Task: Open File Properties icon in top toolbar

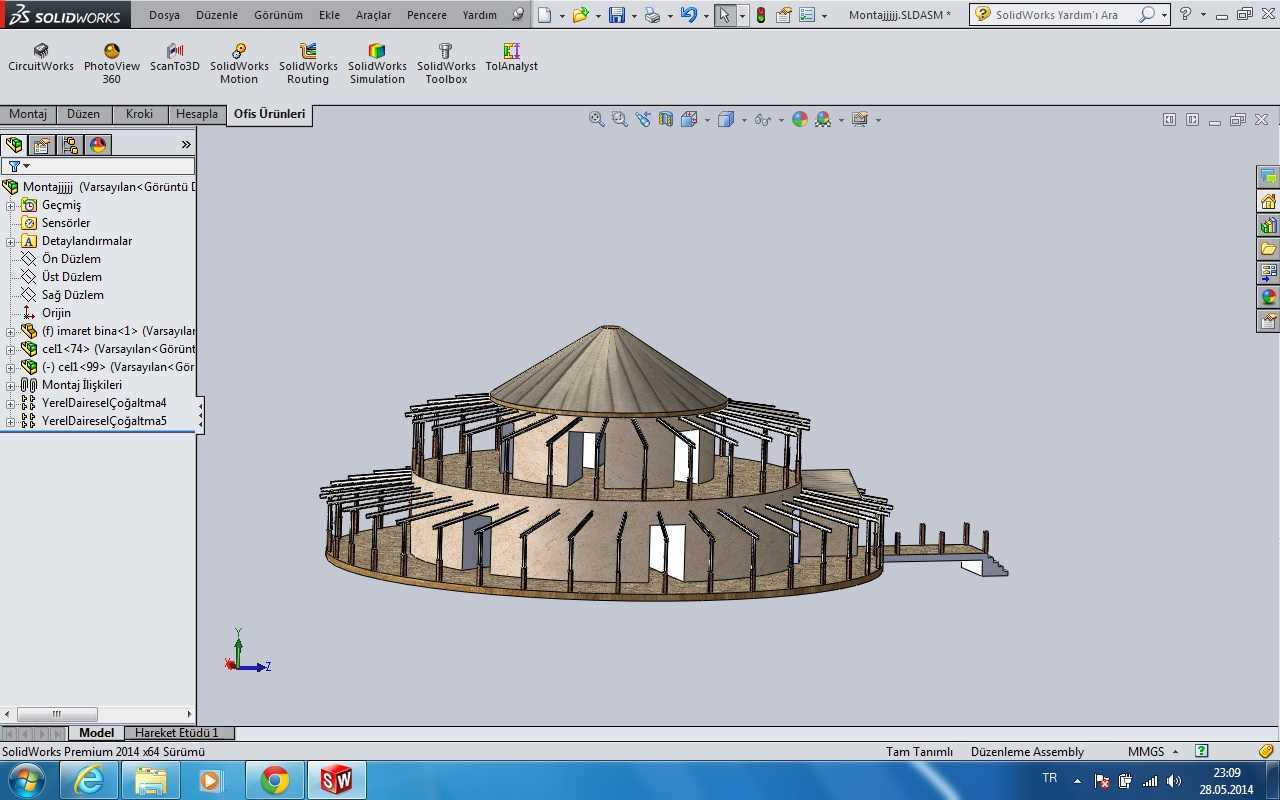Action: [784, 15]
